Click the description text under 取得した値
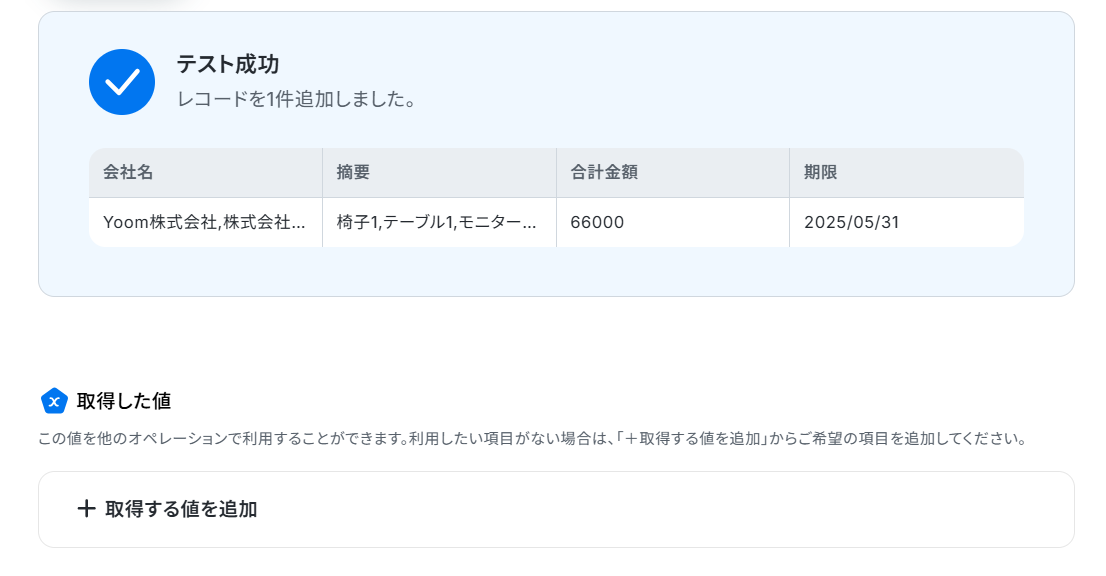Screen dimensions: 1106x576 pyautogui.click(x=533, y=439)
